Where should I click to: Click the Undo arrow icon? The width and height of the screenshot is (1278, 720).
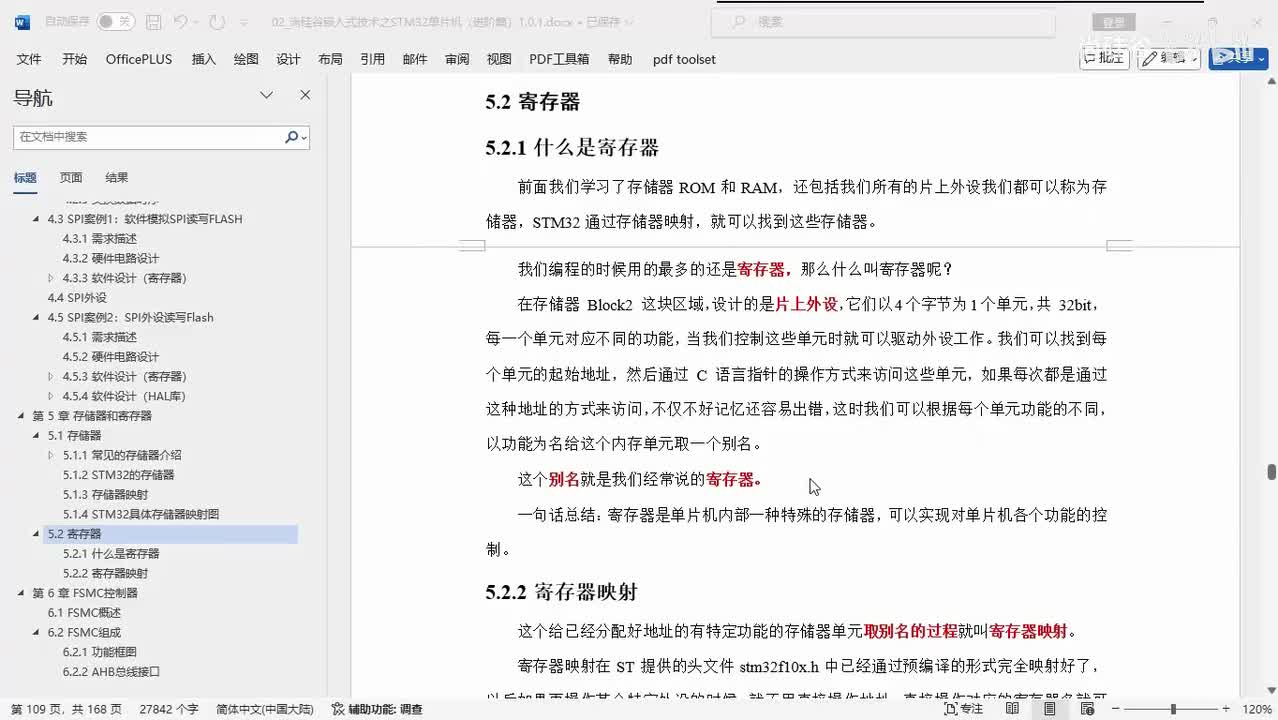(180, 21)
